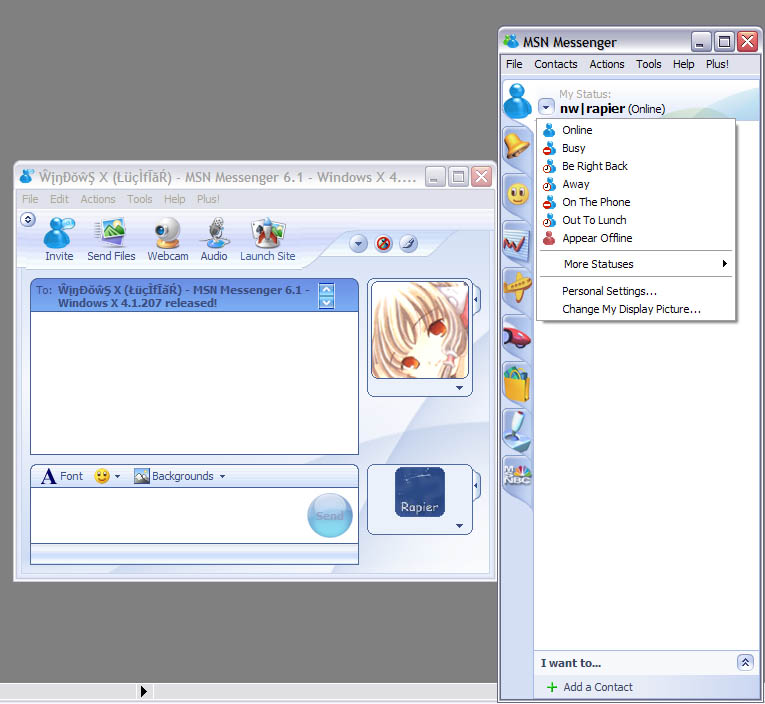765x704 pixels.
Task: Open Personal Settings from status menu
Action: point(636,291)
